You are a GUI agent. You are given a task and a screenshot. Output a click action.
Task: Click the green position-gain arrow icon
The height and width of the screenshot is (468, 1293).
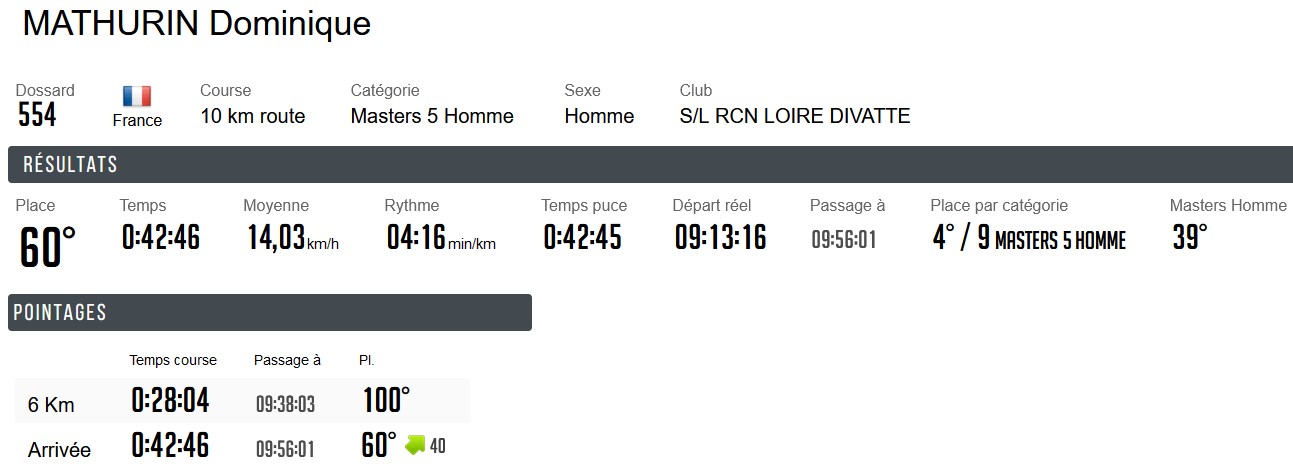415,445
